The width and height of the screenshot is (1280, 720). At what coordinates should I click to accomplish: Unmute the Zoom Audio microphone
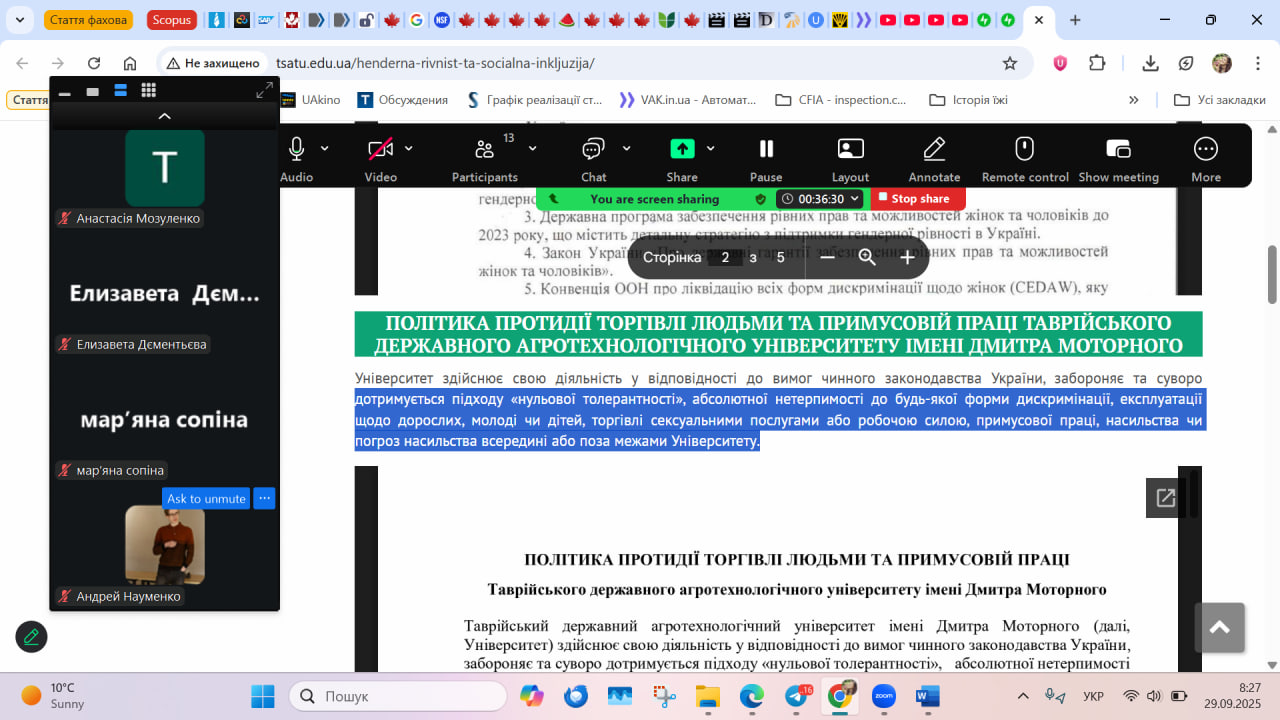(296, 150)
